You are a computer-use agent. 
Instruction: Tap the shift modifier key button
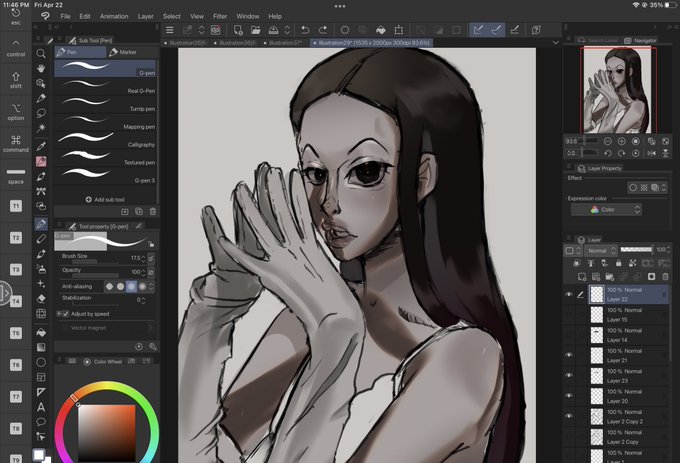pos(16,80)
